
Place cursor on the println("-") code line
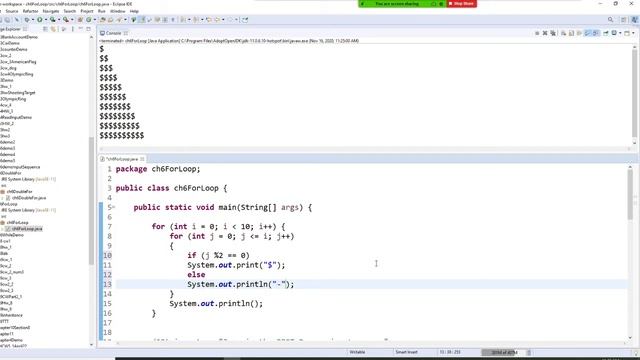pyautogui.click(x=240, y=284)
